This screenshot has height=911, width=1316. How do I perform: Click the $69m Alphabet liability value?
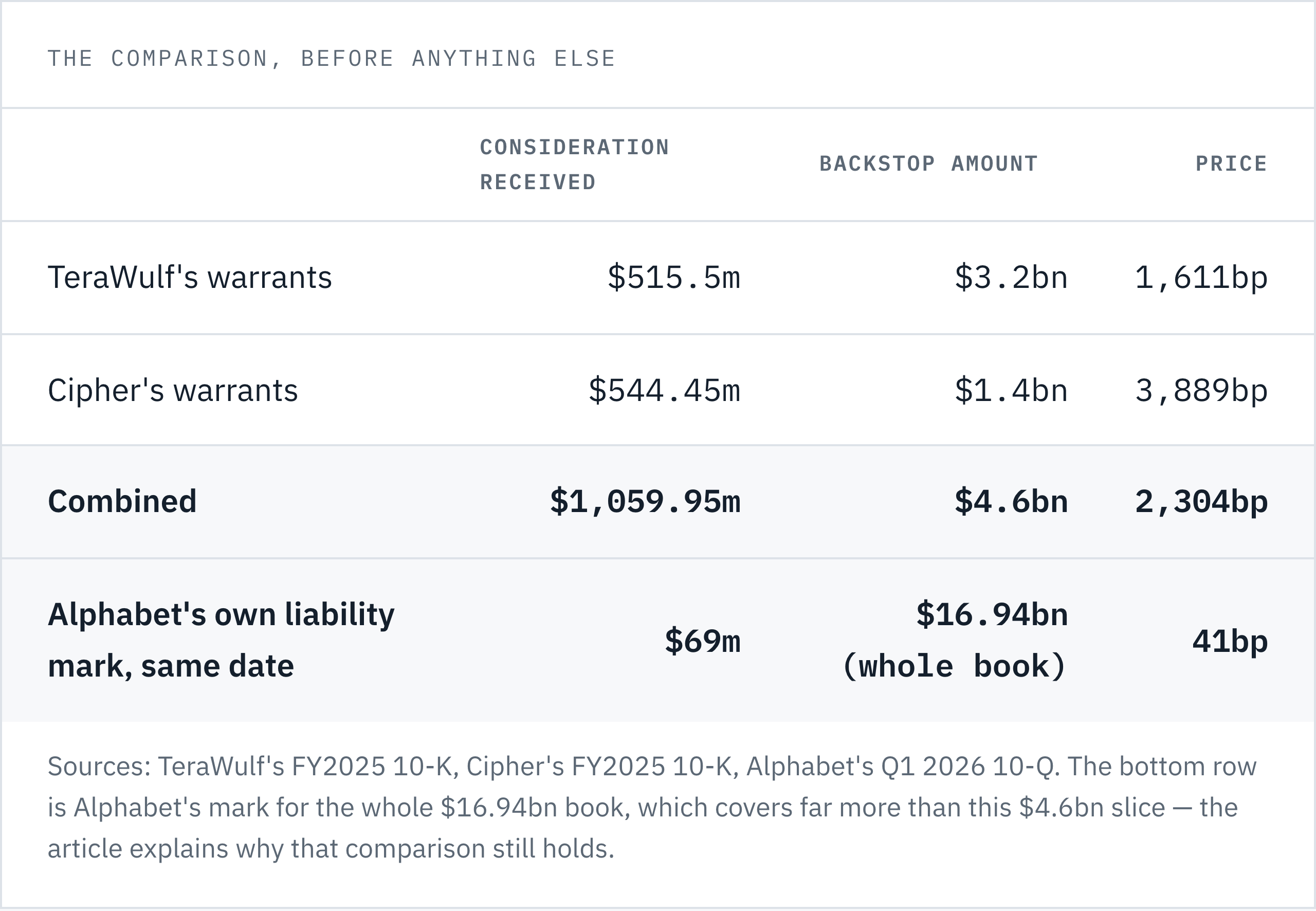tap(703, 641)
